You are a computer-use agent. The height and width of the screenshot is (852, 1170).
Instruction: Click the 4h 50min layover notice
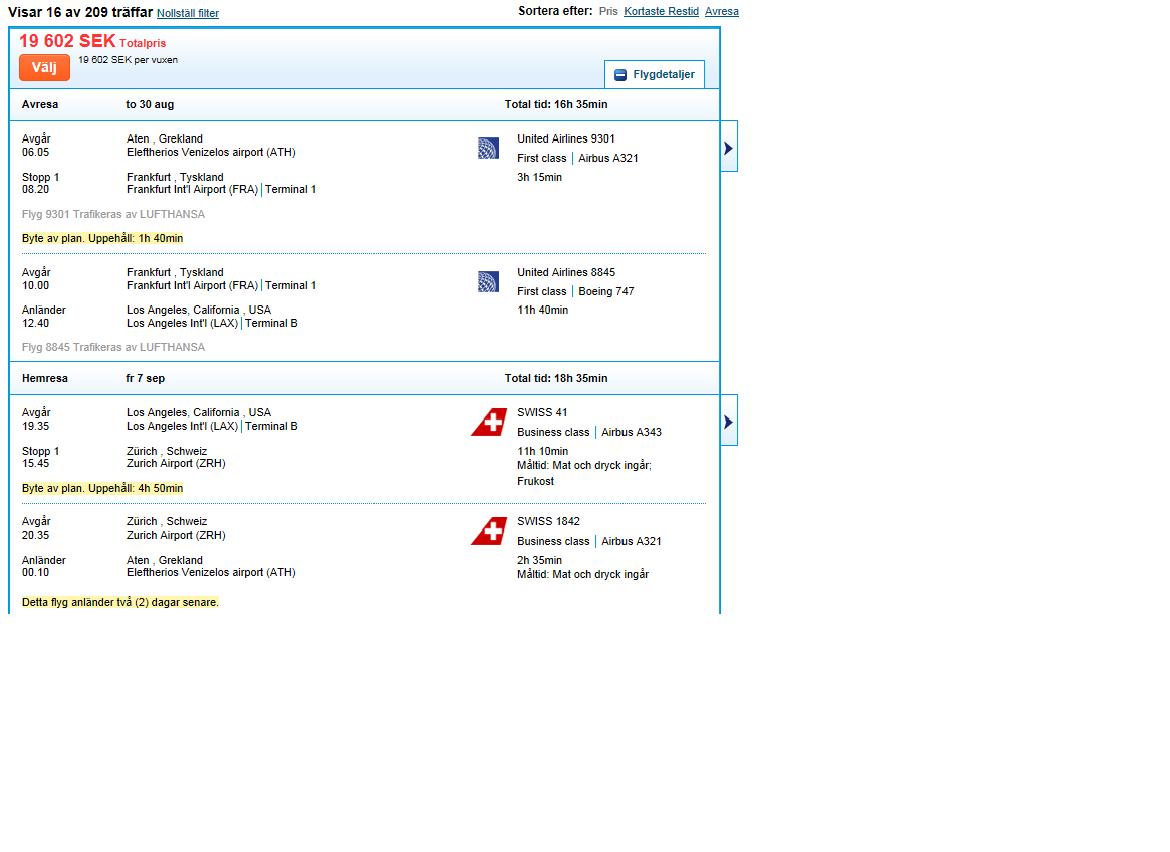(103, 488)
